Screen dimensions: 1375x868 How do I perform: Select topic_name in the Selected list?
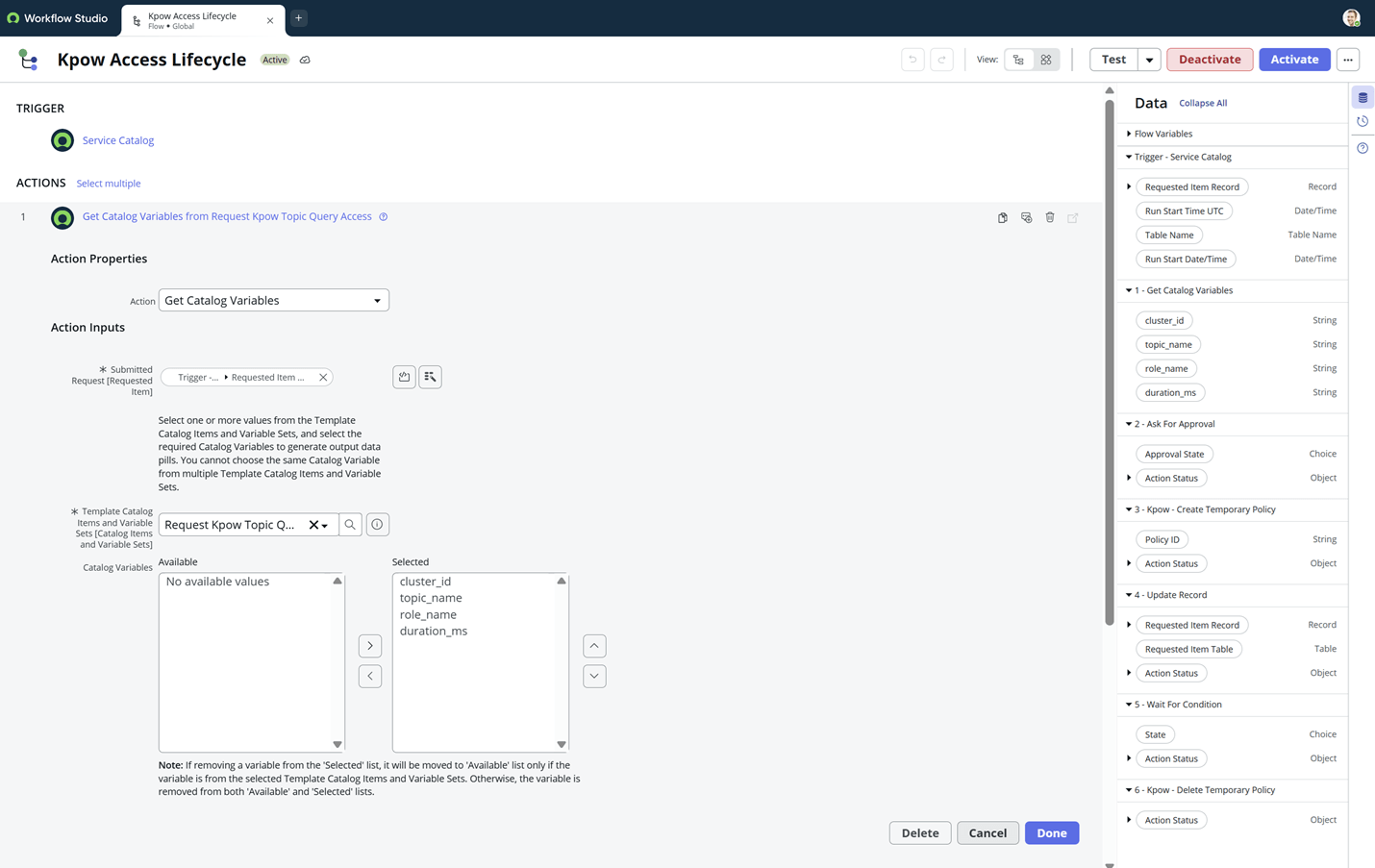(x=431, y=598)
